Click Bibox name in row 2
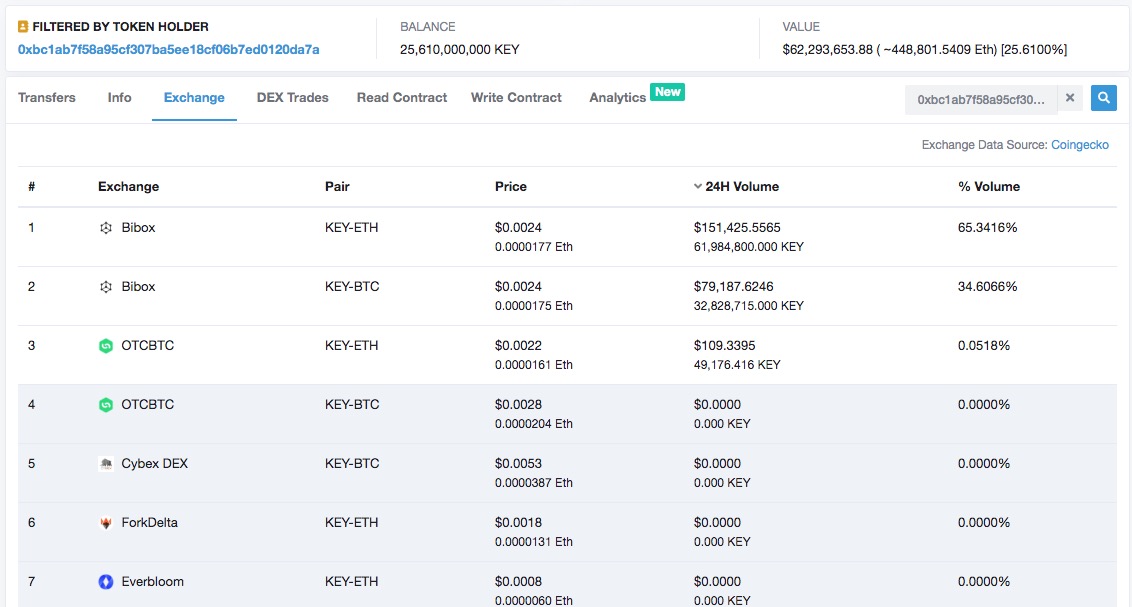This screenshot has height=607, width=1132. click(138, 287)
